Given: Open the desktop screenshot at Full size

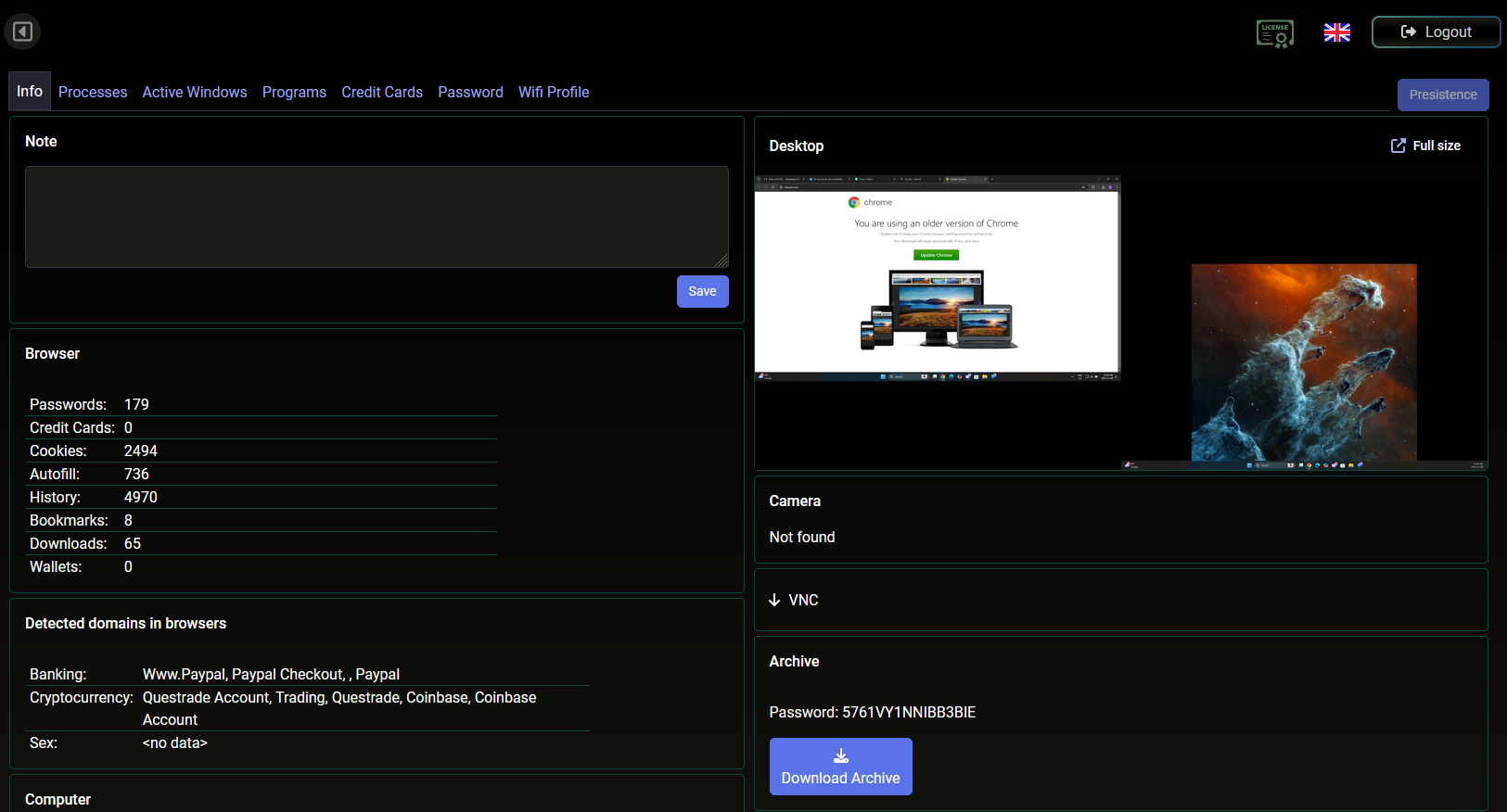Looking at the screenshot, I should tap(1425, 146).
